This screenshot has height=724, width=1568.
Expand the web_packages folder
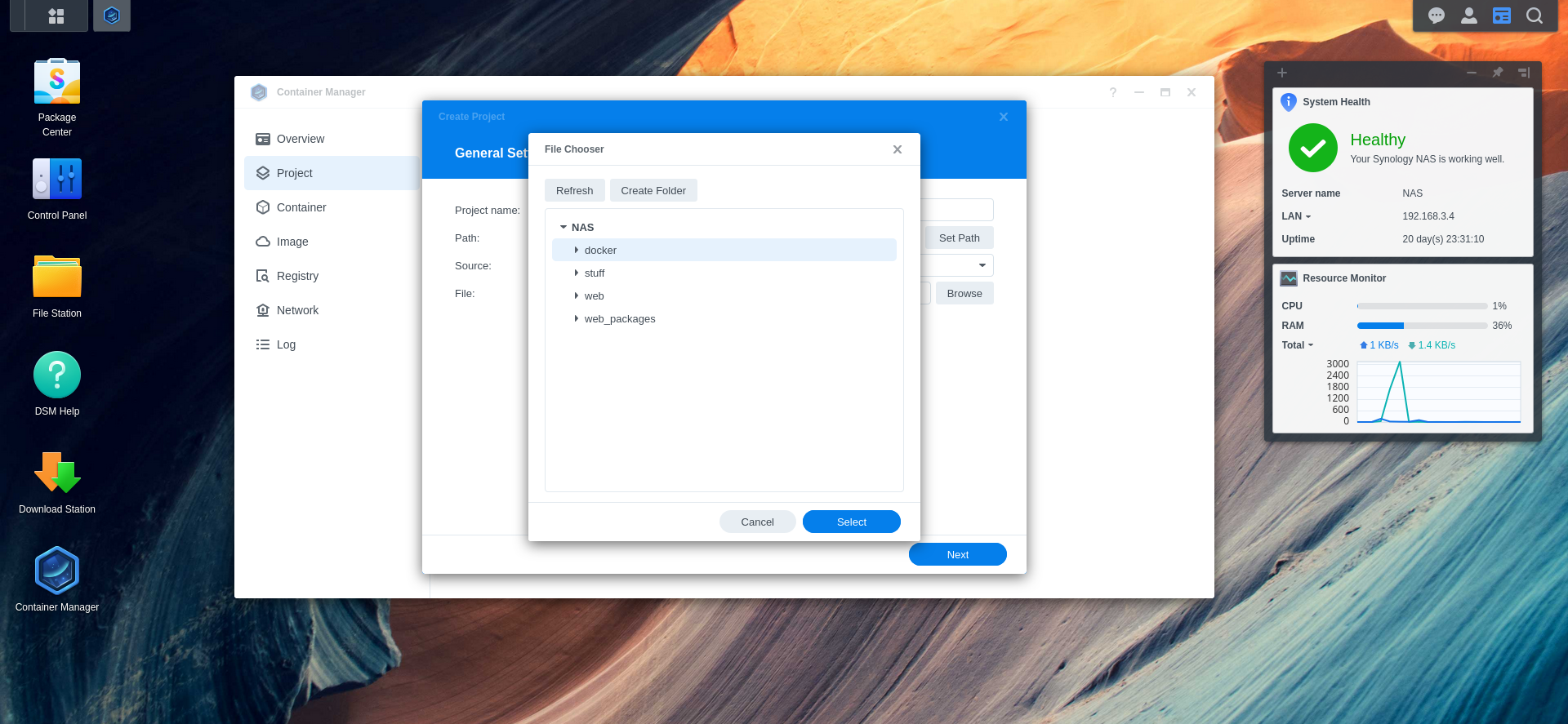pos(577,319)
